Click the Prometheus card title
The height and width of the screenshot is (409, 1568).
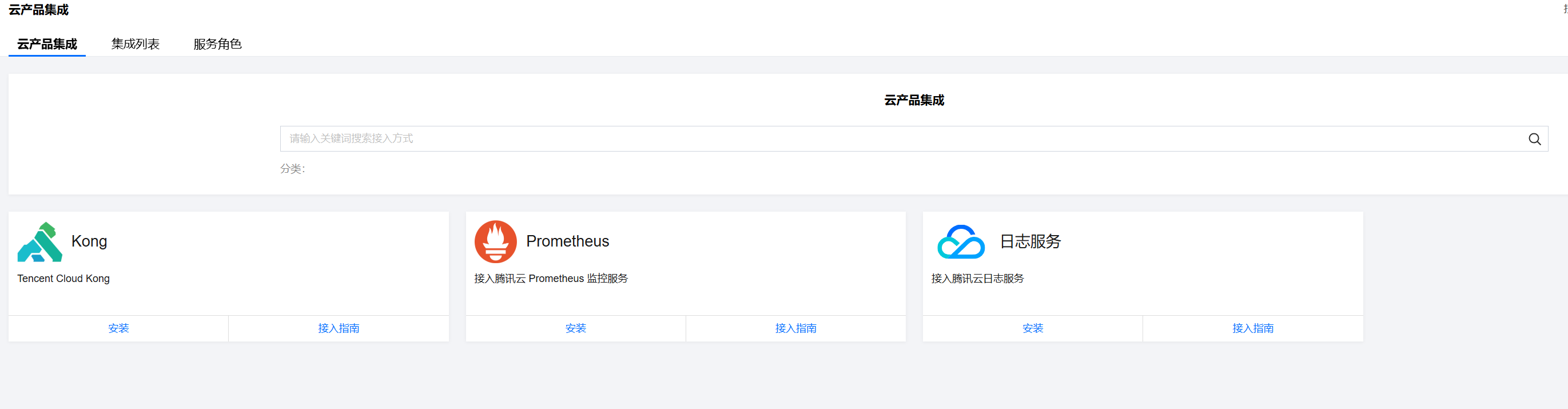point(567,241)
